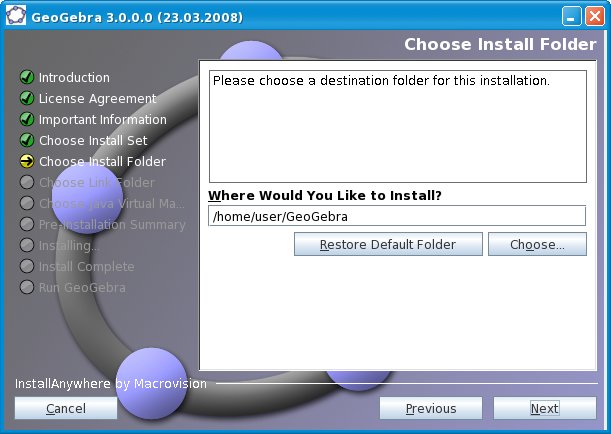Screen dimensions: 611x434
Task: Click the gray circle beside Run GeoGebra
Action: (27, 288)
